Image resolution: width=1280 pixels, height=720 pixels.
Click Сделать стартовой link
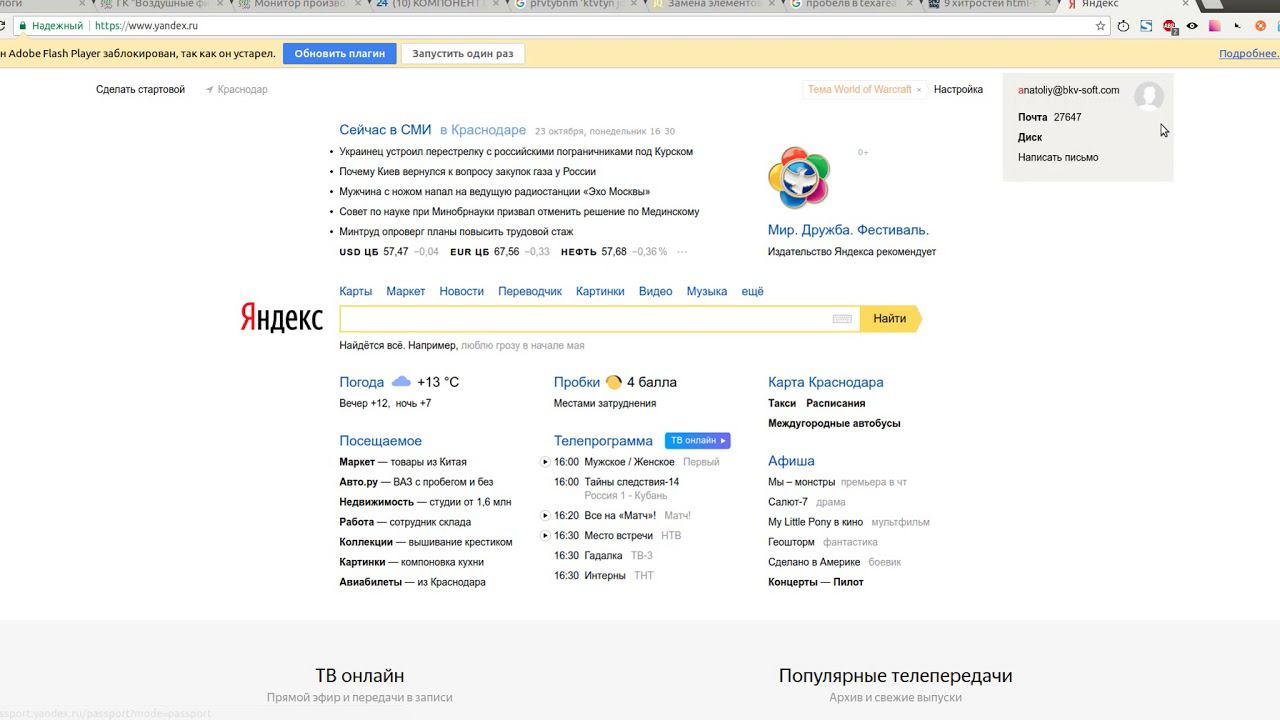[x=141, y=90]
